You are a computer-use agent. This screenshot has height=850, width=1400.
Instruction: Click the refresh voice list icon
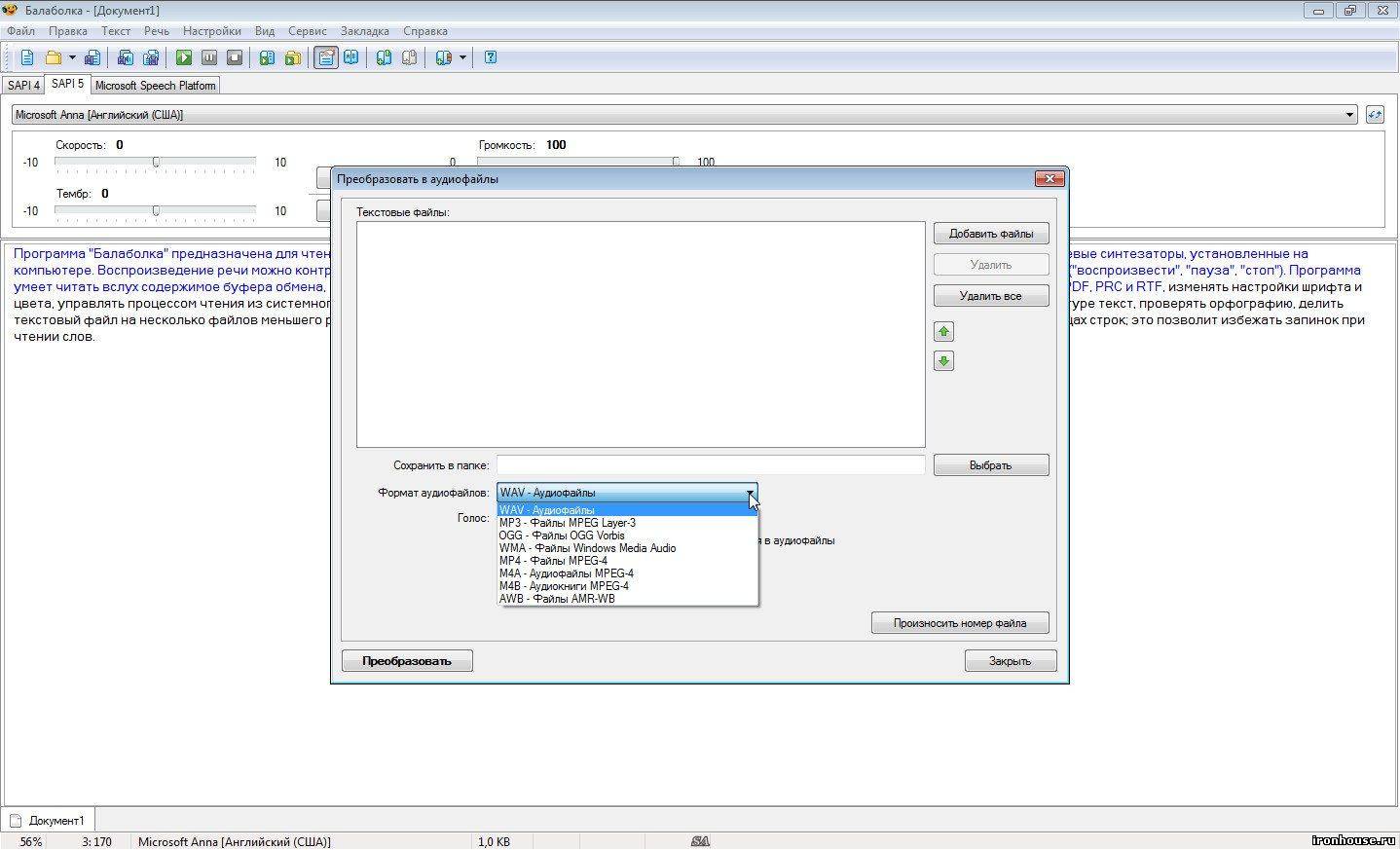(x=1375, y=115)
